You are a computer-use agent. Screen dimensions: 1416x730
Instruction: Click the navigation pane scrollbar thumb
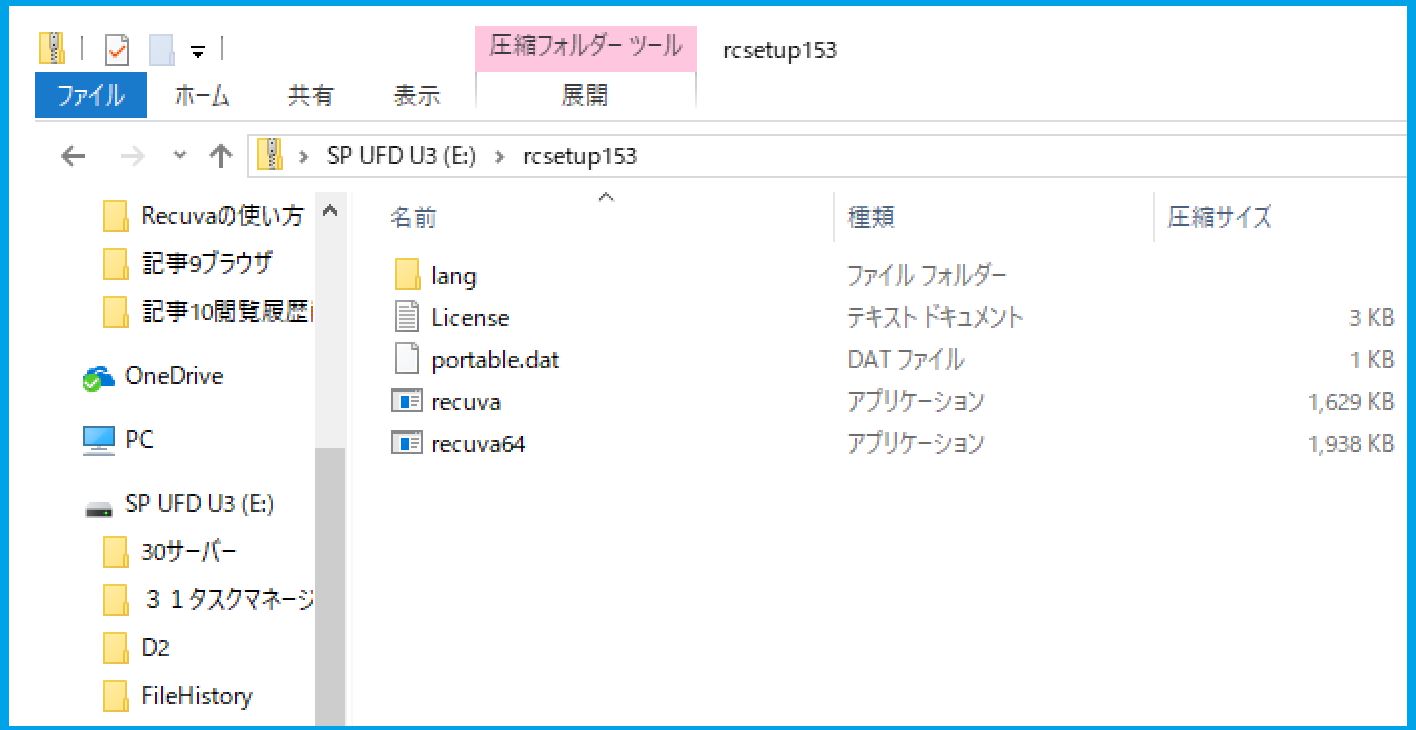coord(330,585)
